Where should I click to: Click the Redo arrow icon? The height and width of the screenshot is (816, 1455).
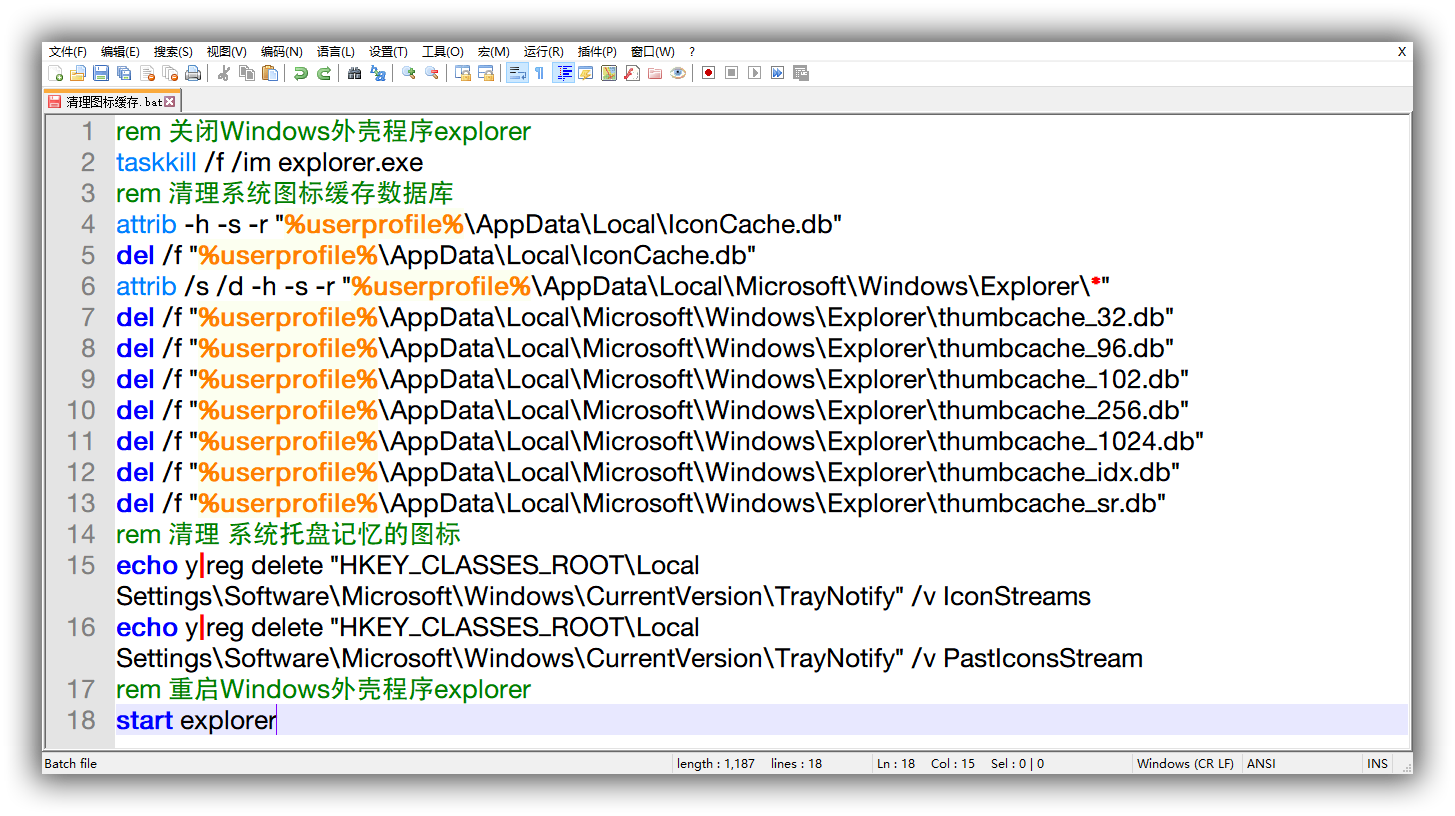point(324,73)
